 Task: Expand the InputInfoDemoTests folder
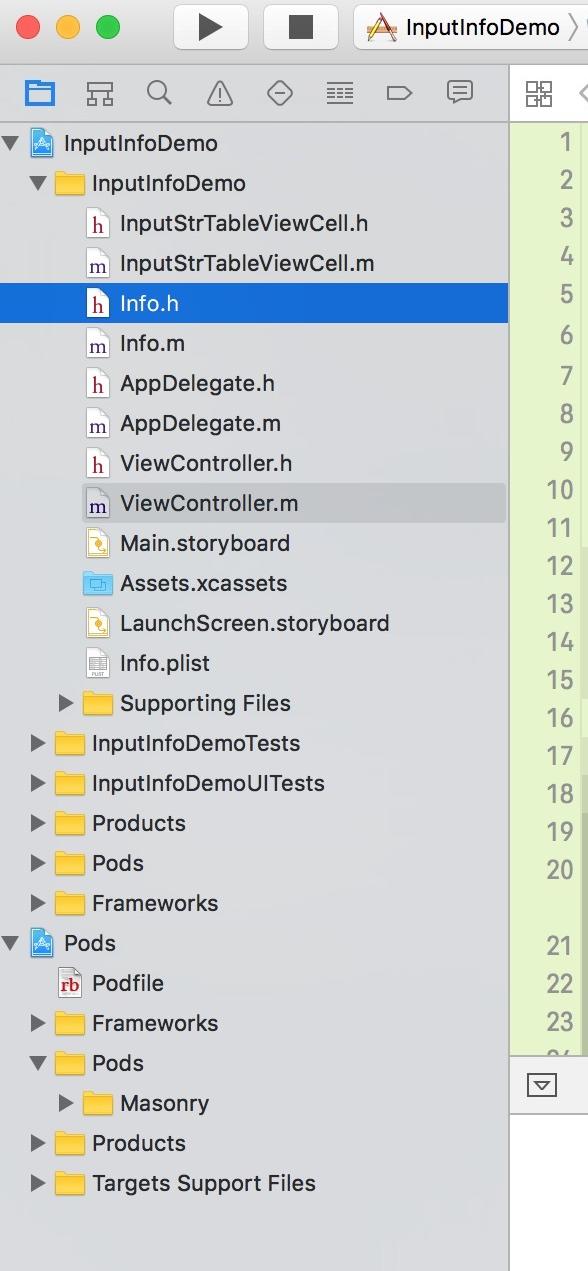tap(38, 743)
